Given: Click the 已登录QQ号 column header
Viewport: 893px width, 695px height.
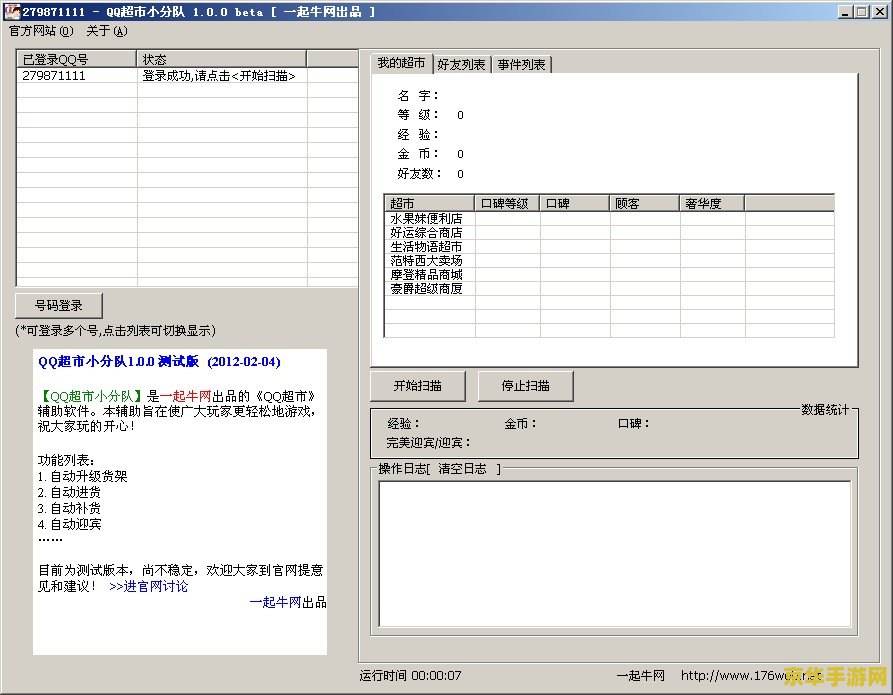Looking at the screenshot, I should click(76, 60).
